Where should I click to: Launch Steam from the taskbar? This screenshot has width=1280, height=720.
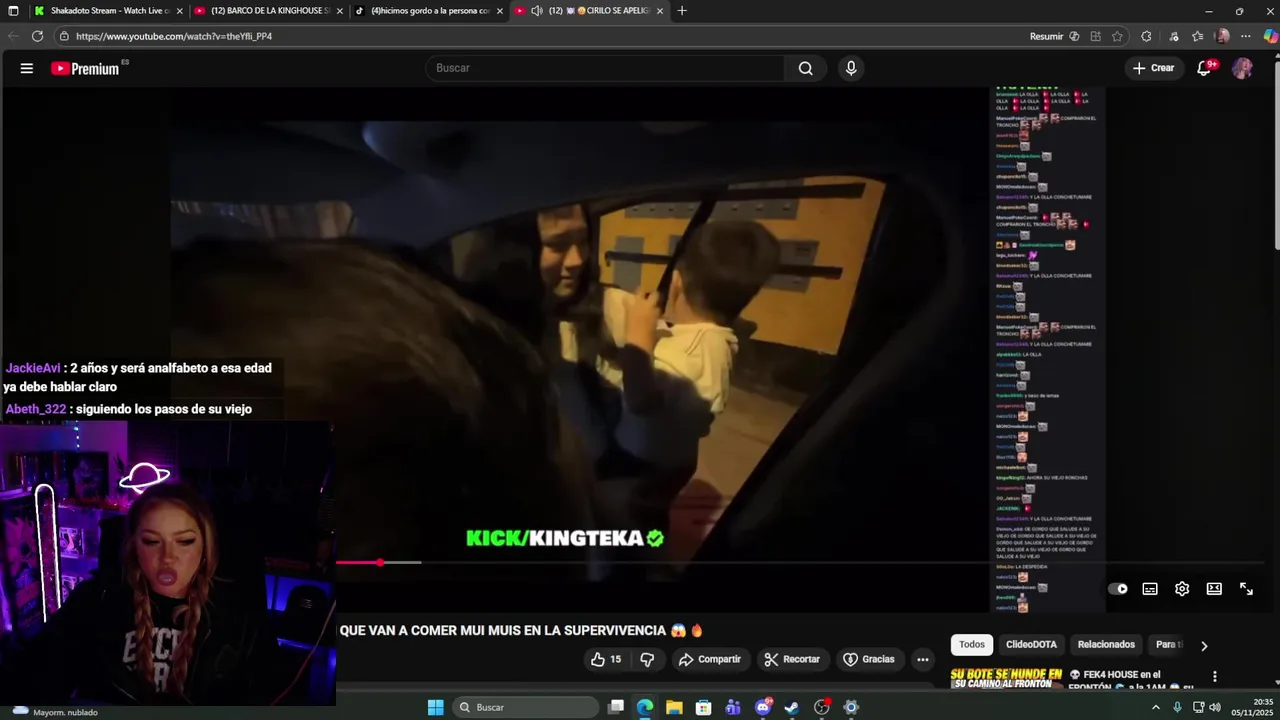point(792,707)
